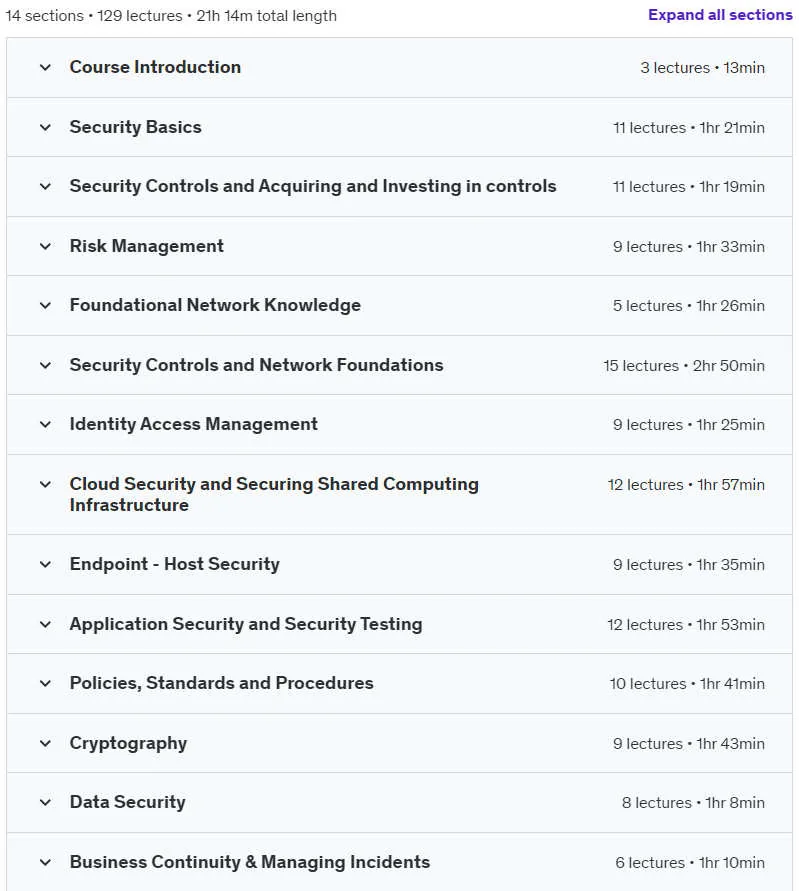The image size is (799, 891).
Task: Toggle chevron for Identity Access Management
Action: pyautogui.click(x=45, y=424)
